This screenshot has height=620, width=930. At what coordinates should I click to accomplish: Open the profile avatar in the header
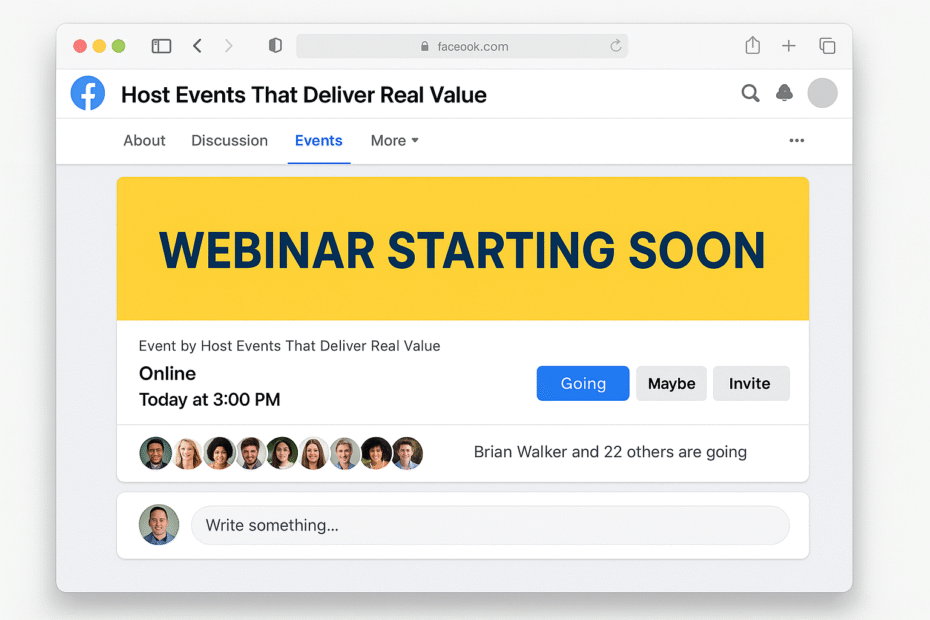click(x=822, y=93)
